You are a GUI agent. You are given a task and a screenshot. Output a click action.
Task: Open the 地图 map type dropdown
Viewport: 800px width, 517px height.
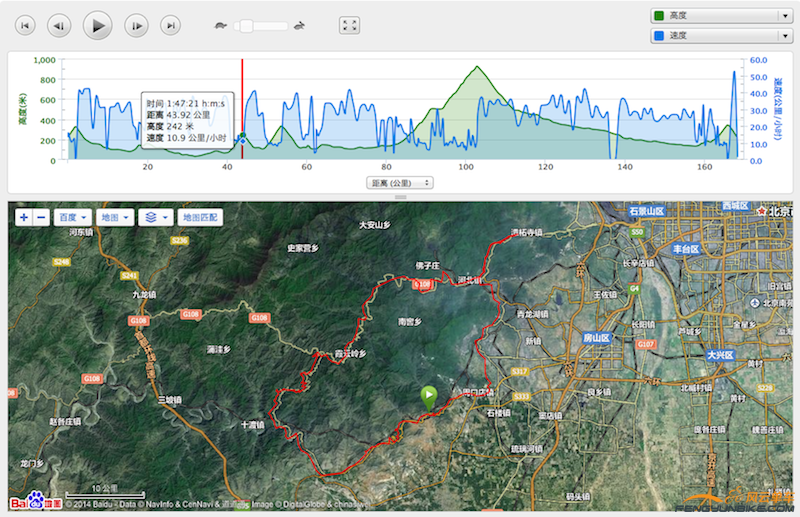point(115,217)
